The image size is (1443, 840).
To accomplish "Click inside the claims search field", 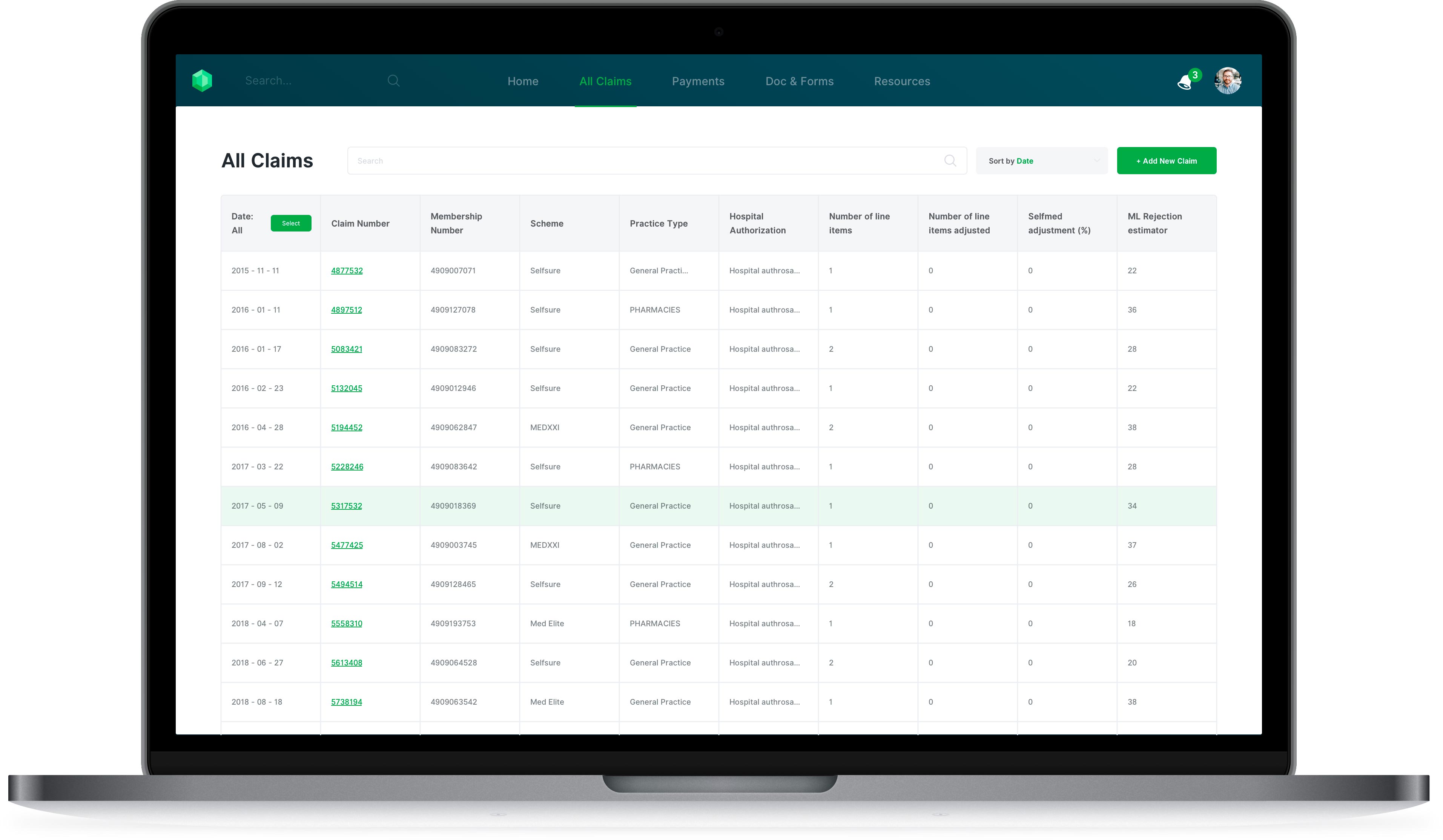I will coord(630,160).
